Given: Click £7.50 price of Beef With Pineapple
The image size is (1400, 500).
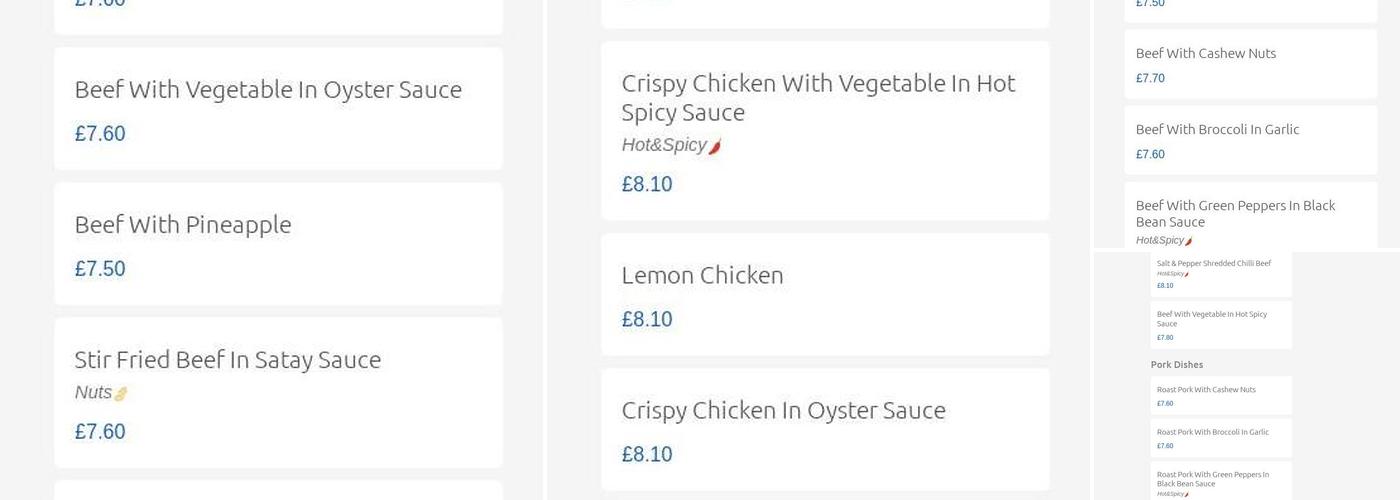Looking at the screenshot, I should click(x=100, y=269).
